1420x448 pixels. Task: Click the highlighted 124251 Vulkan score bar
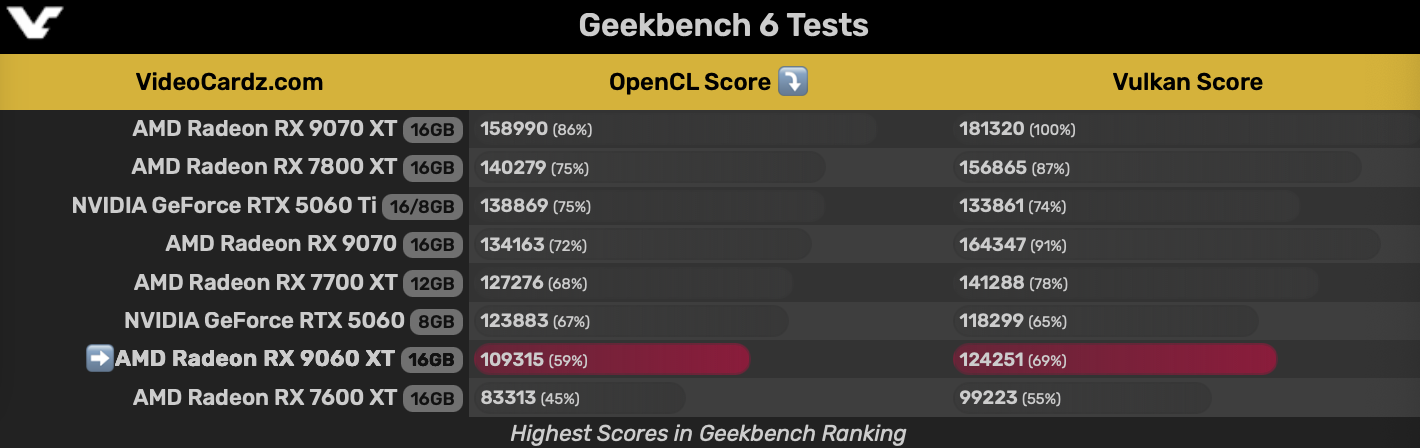click(x=1113, y=360)
